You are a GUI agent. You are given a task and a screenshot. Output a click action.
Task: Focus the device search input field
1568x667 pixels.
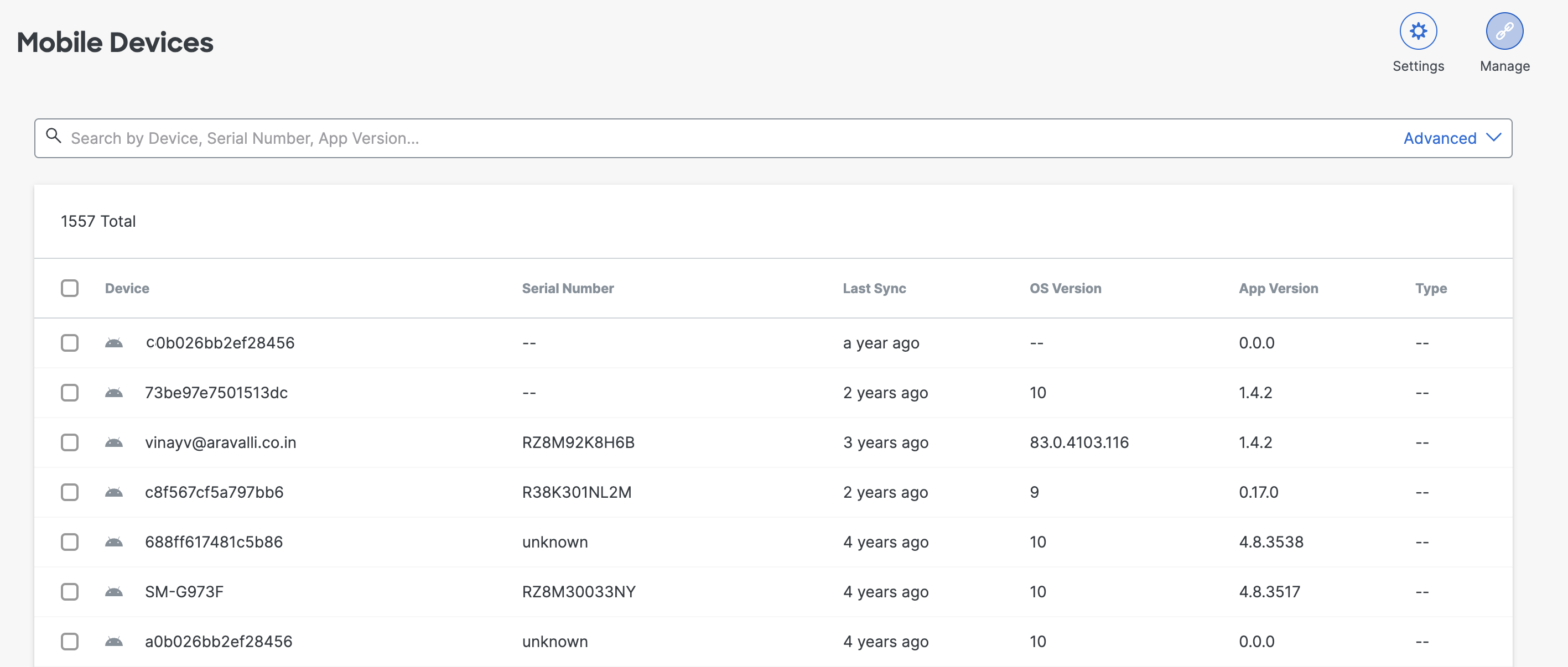730,138
